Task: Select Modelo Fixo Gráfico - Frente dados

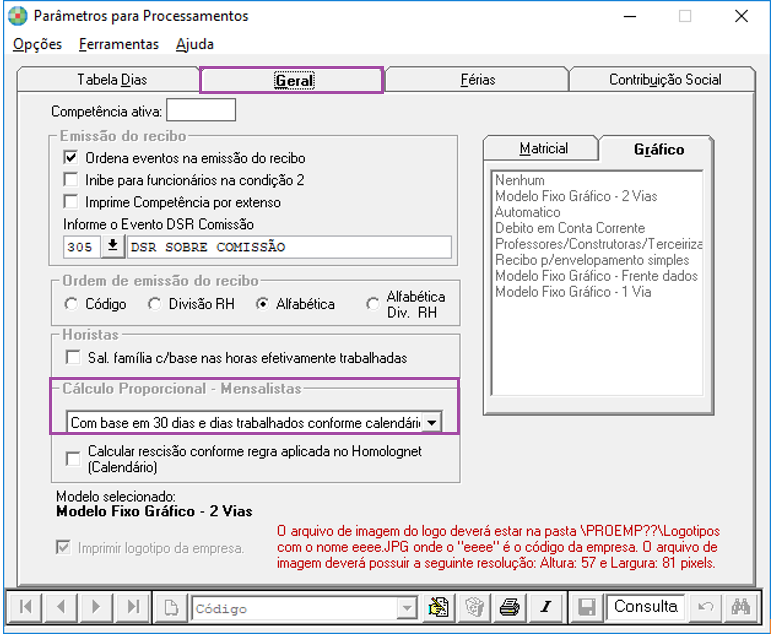Action: tap(596, 276)
